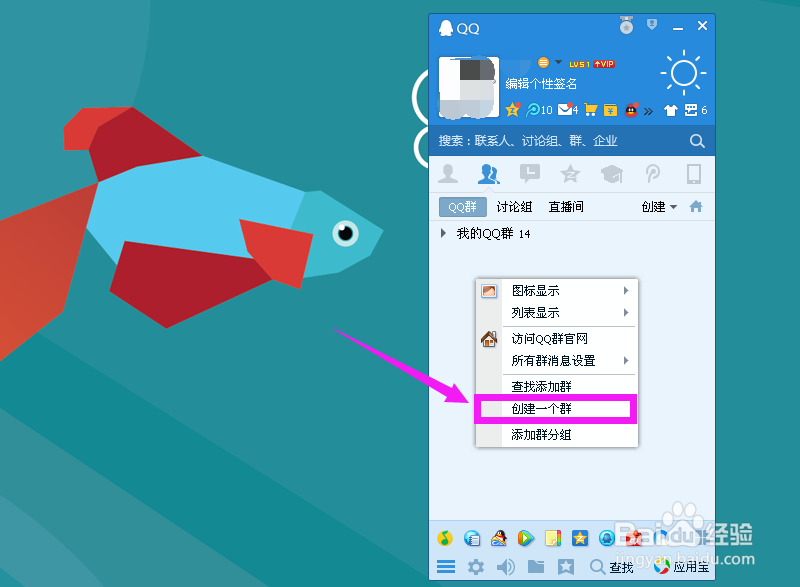The height and width of the screenshot is (587, 800).
Task: Open system settings gear icon
Action: 476,567
